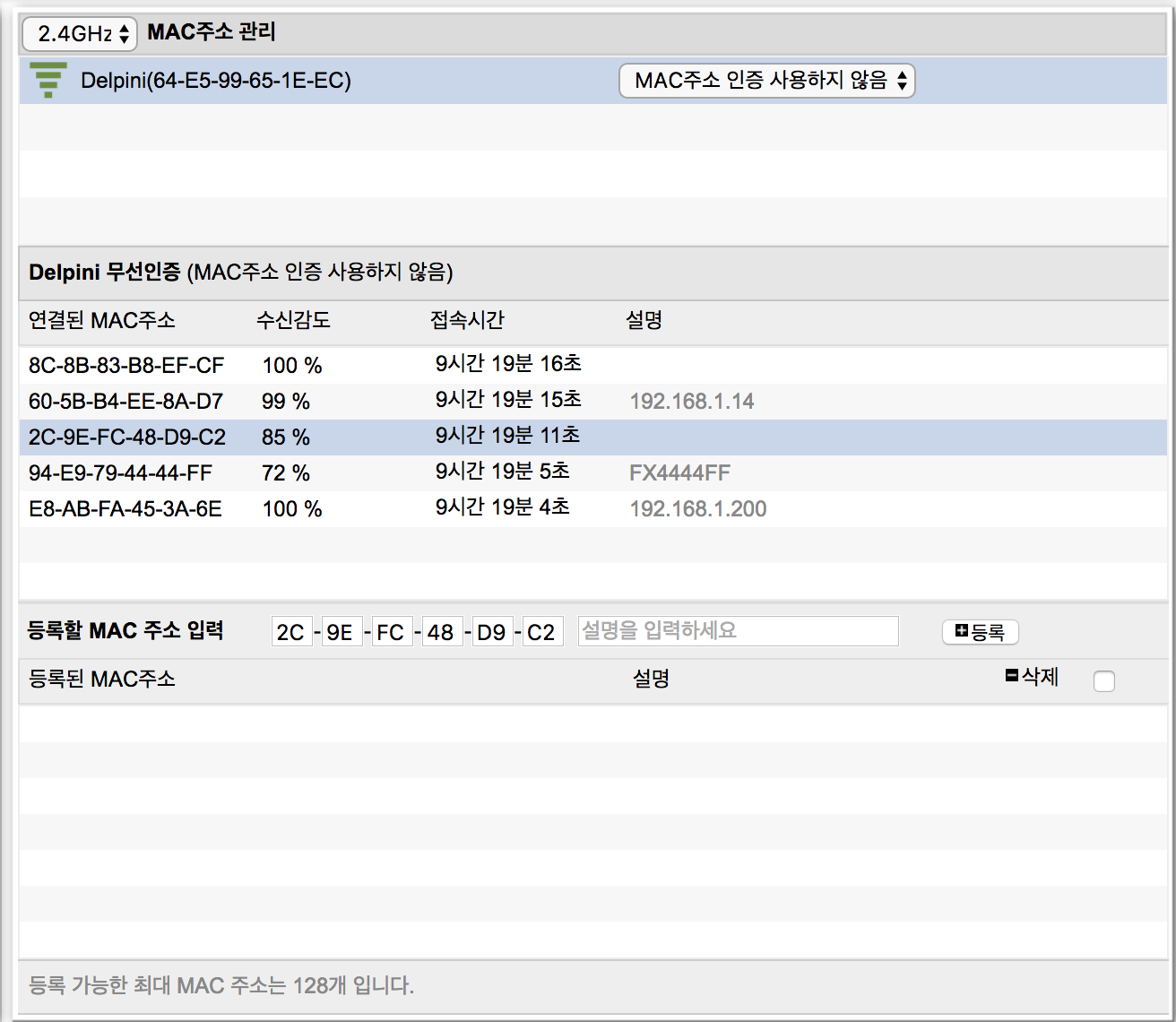Click the MAC octet field containing 48
The image size is (1176, 1022).
pyautogui.click(x=442, y=632)
